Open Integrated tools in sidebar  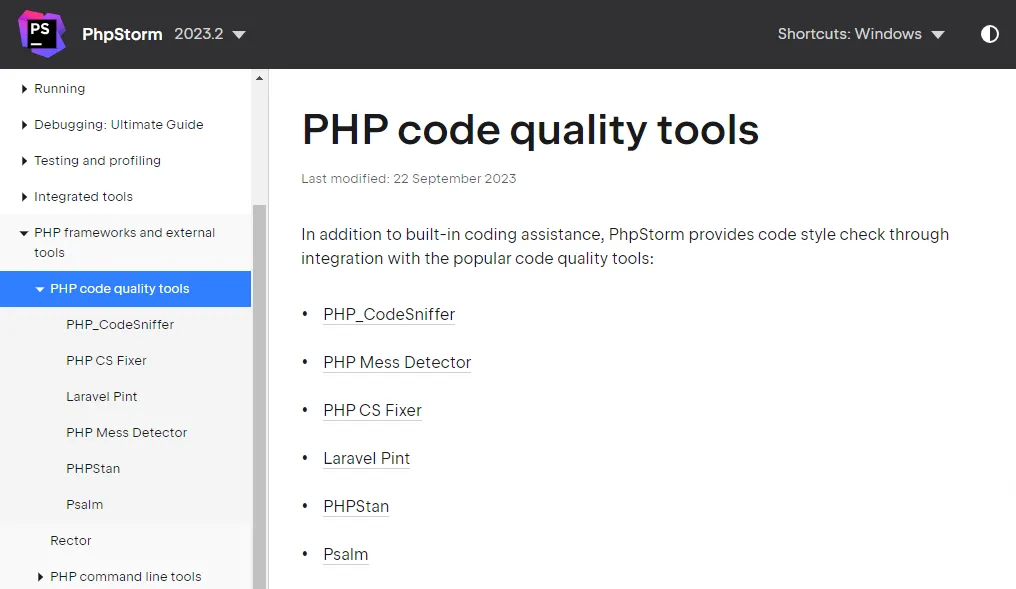tap(84, 196)
